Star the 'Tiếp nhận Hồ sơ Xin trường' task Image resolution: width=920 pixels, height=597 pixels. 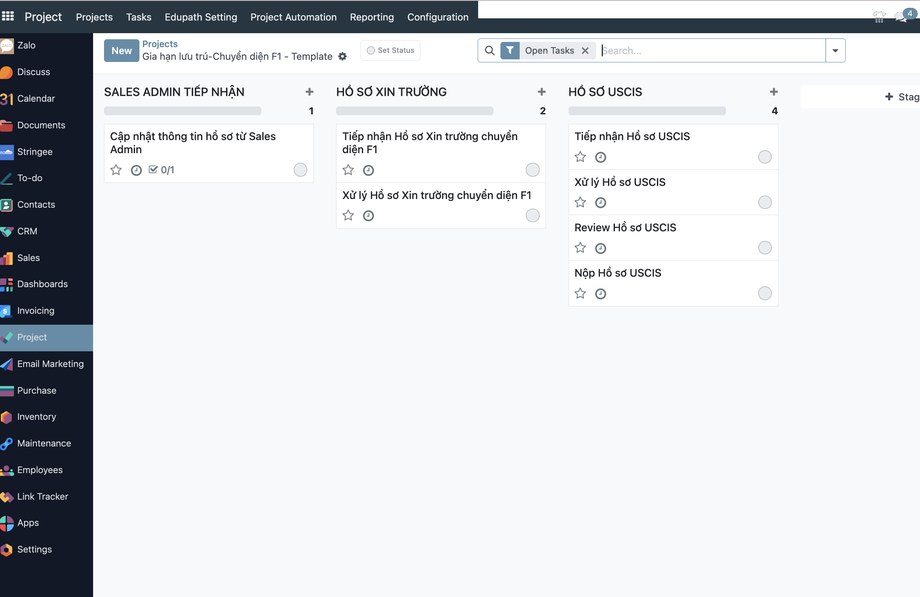(349, 170)
